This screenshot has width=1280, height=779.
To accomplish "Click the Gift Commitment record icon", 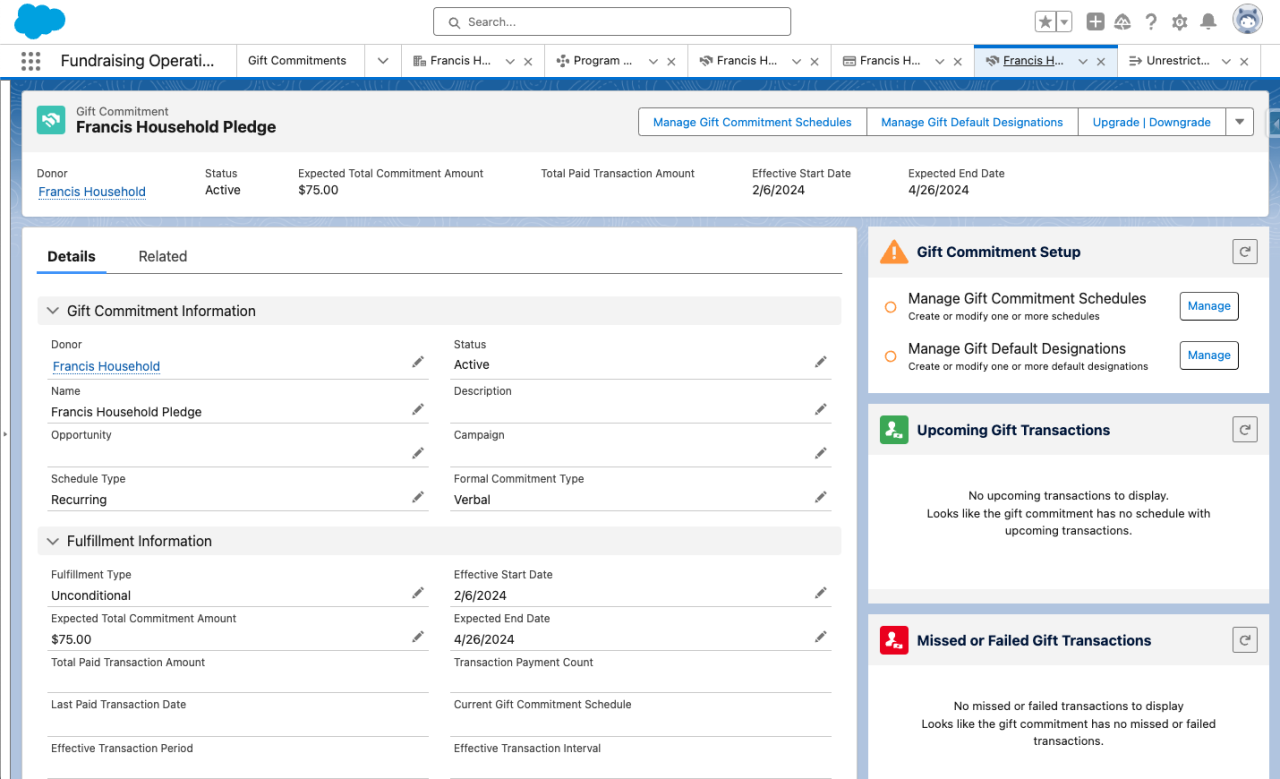I will click(51, 120).
